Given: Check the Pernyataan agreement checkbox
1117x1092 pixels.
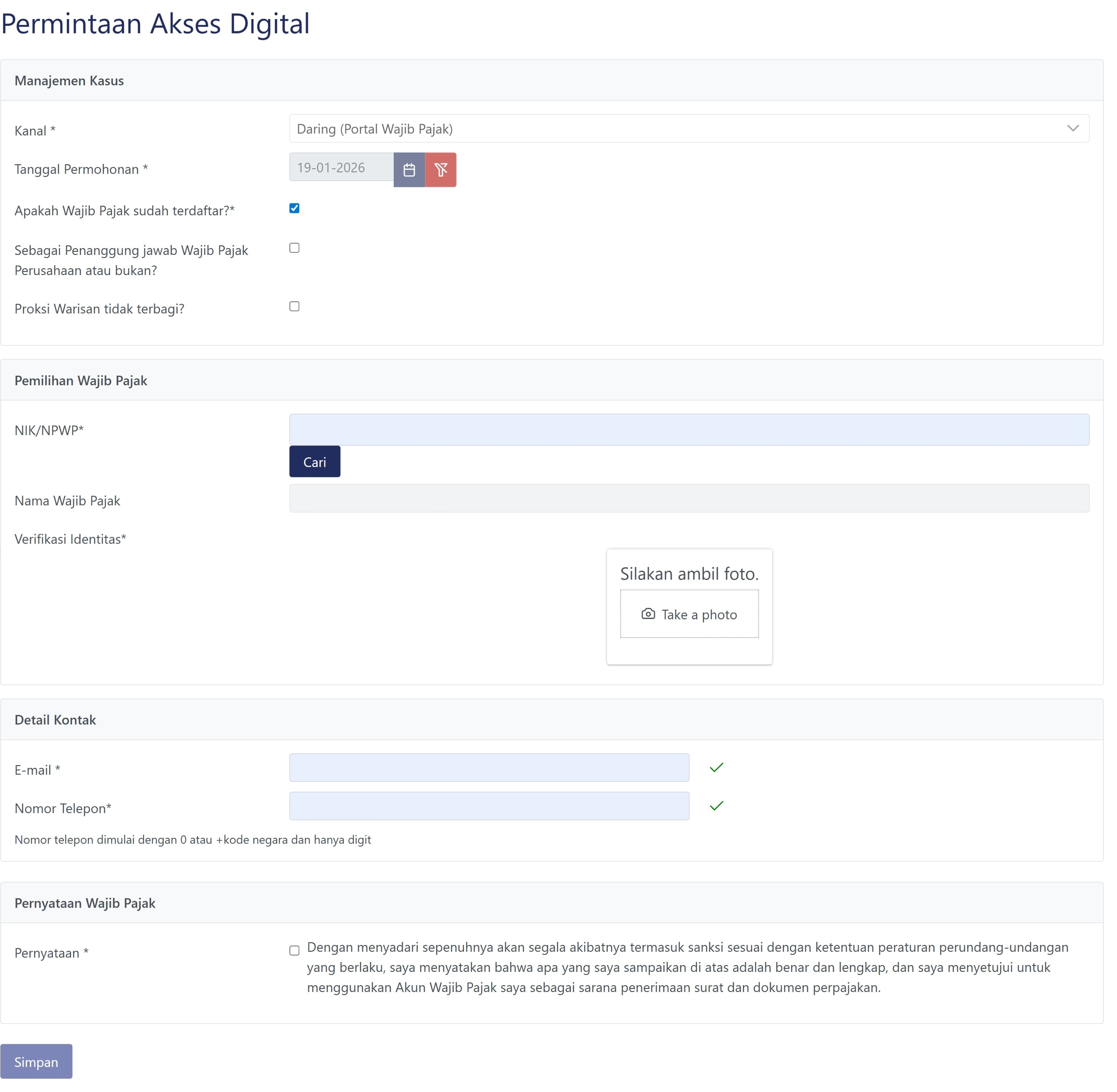Looking at the screenshot, I should click(294, 951).
